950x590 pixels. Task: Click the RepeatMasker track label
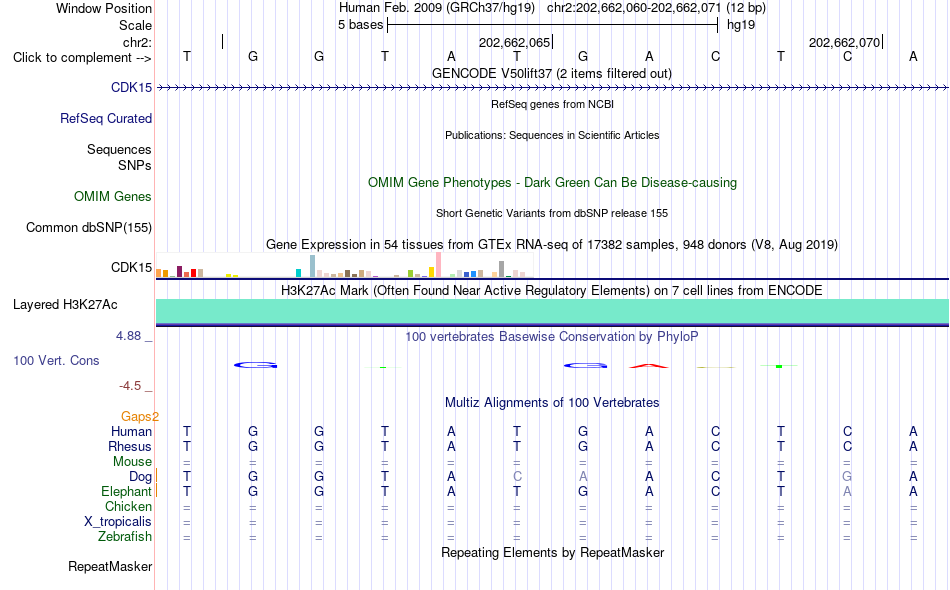tap(110, 566)
